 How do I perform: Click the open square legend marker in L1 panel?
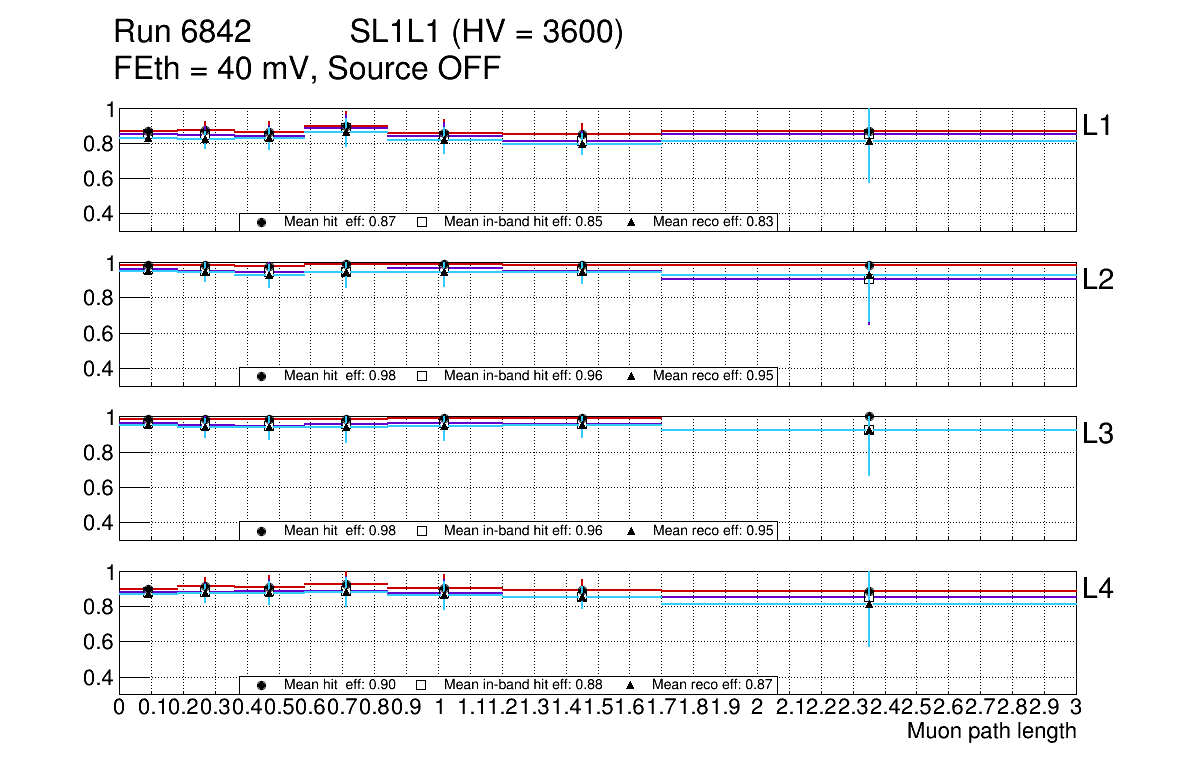click(x=422, y=222)
